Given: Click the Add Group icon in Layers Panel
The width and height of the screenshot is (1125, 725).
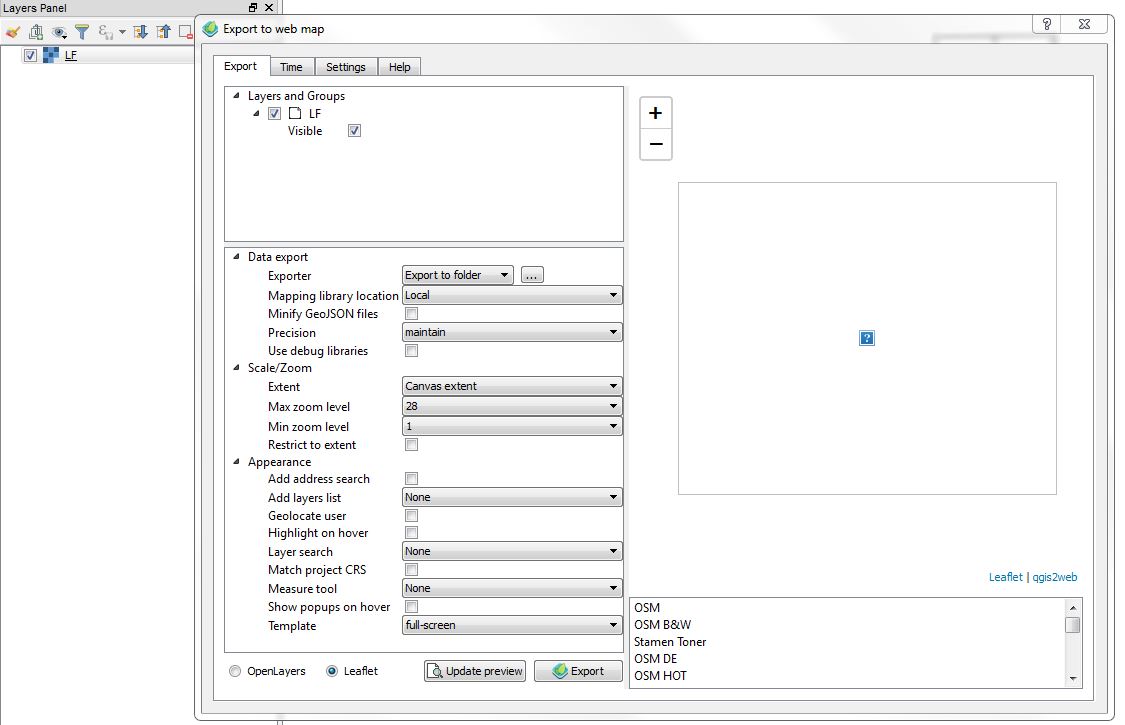Looking at the screenshot, I should pos(35,31).
